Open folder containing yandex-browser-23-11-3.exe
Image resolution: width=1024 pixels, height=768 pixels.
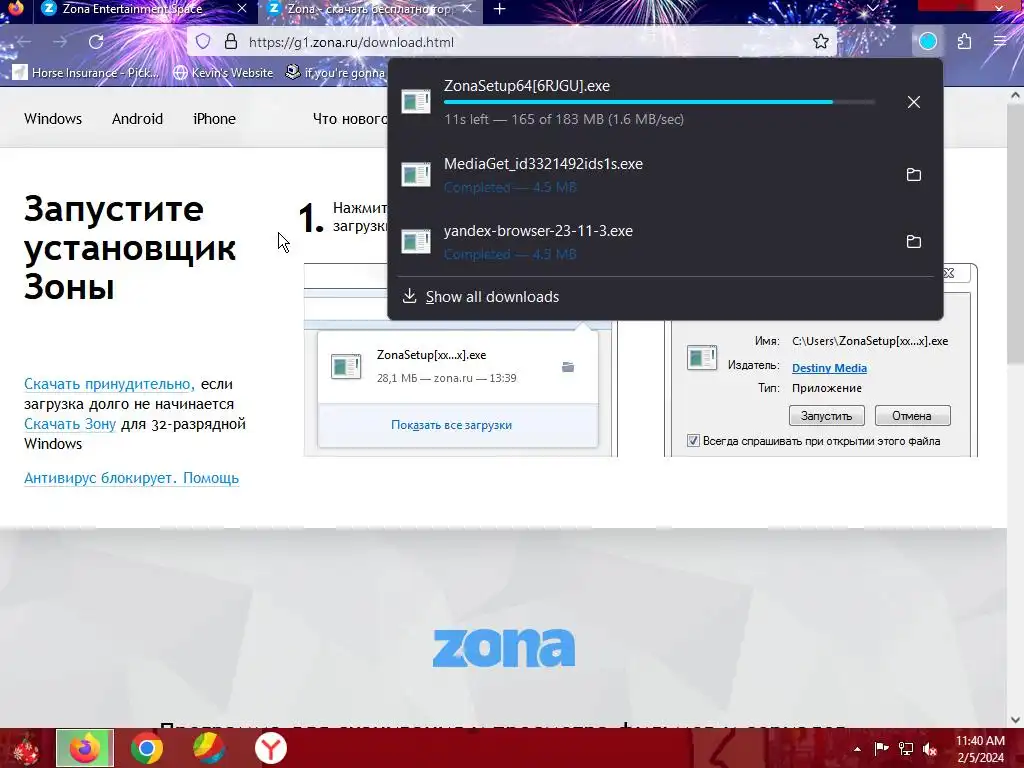point(914,242)
